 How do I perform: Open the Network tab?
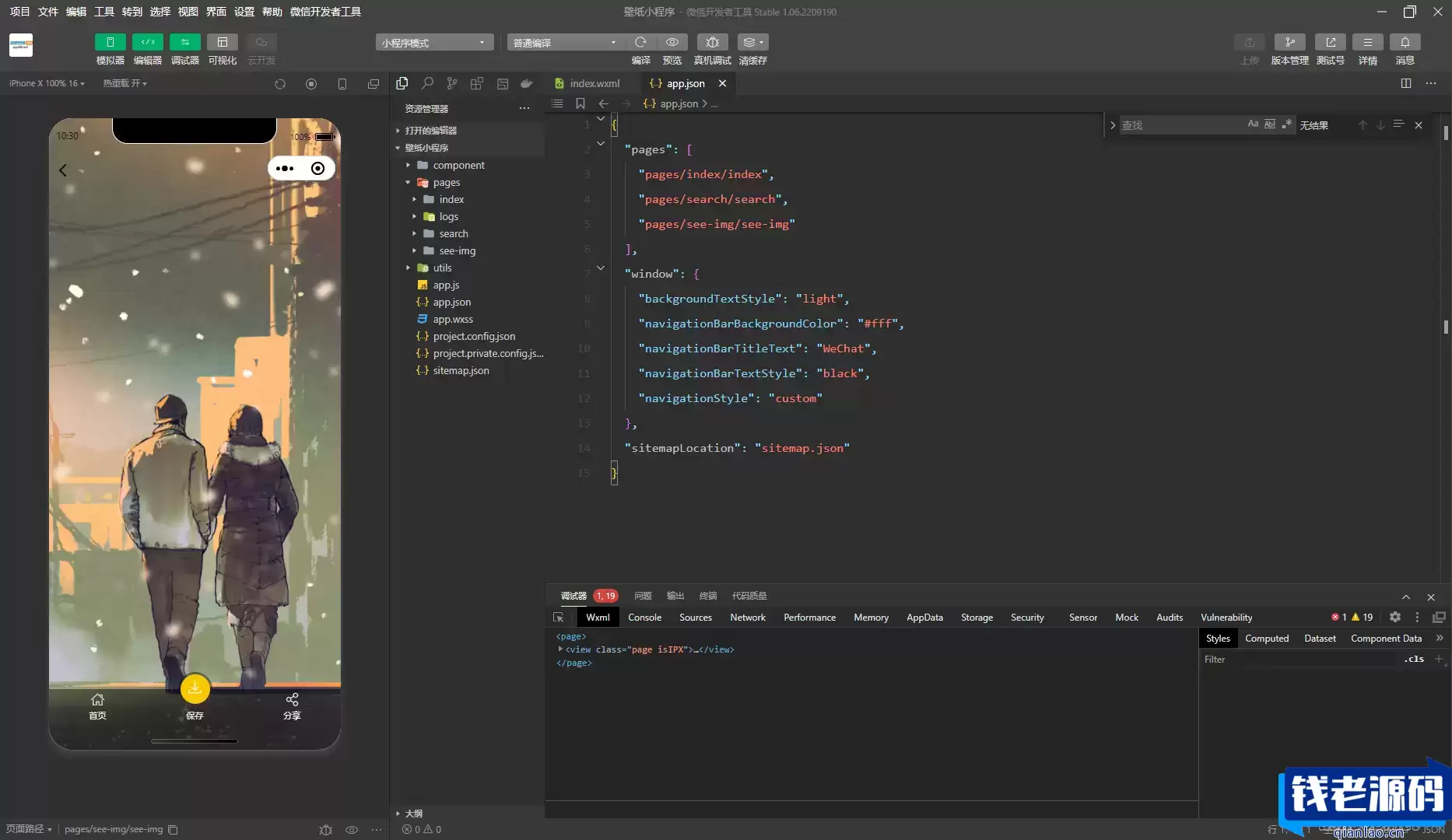coord(747,617)
